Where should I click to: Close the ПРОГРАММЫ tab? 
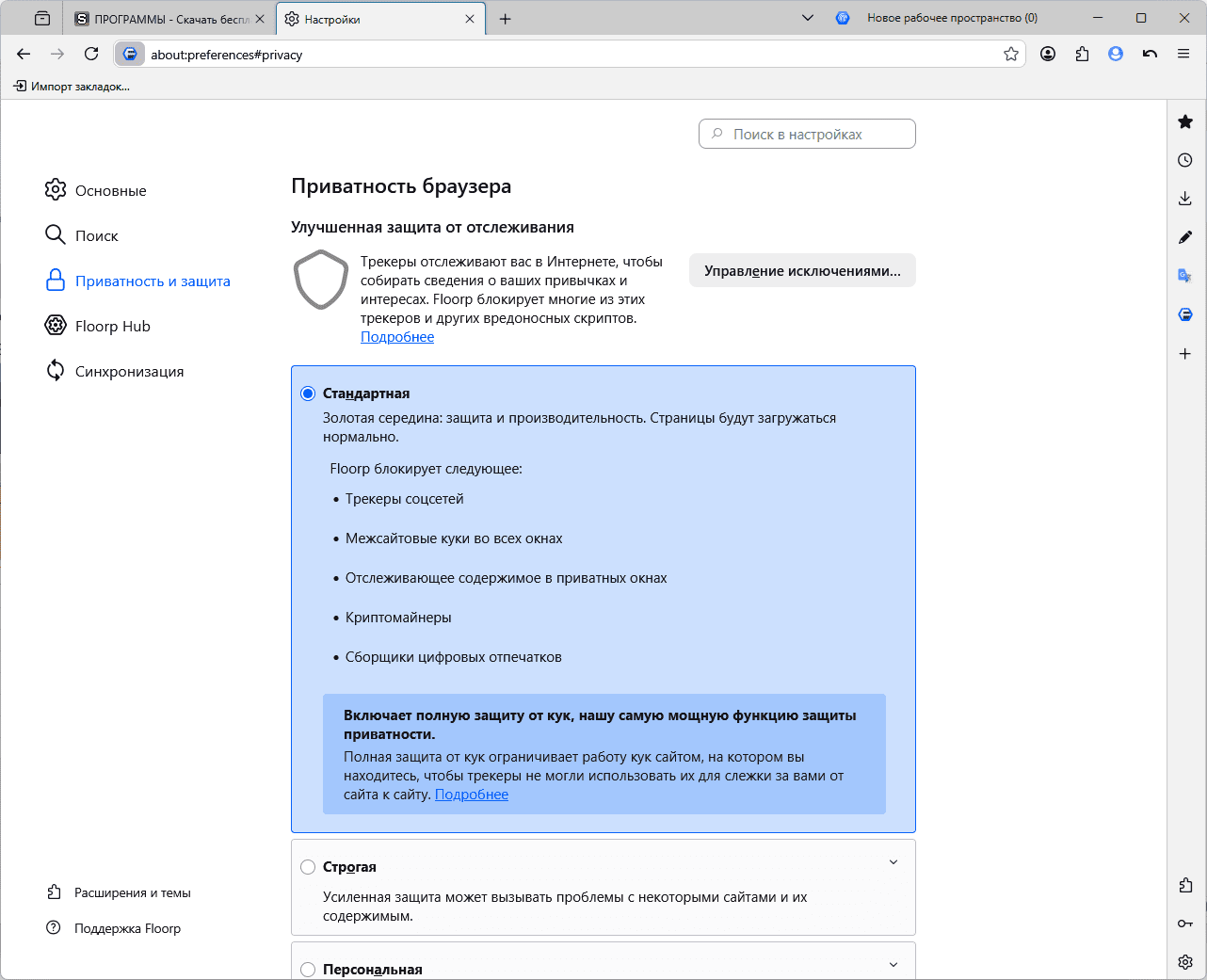[260, 19]
